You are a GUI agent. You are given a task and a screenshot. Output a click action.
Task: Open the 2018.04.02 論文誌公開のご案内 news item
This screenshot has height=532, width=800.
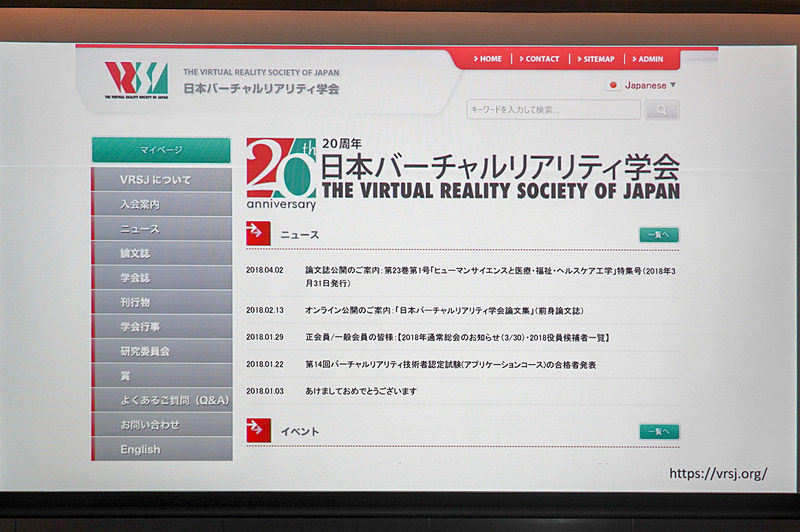(490, 276)
